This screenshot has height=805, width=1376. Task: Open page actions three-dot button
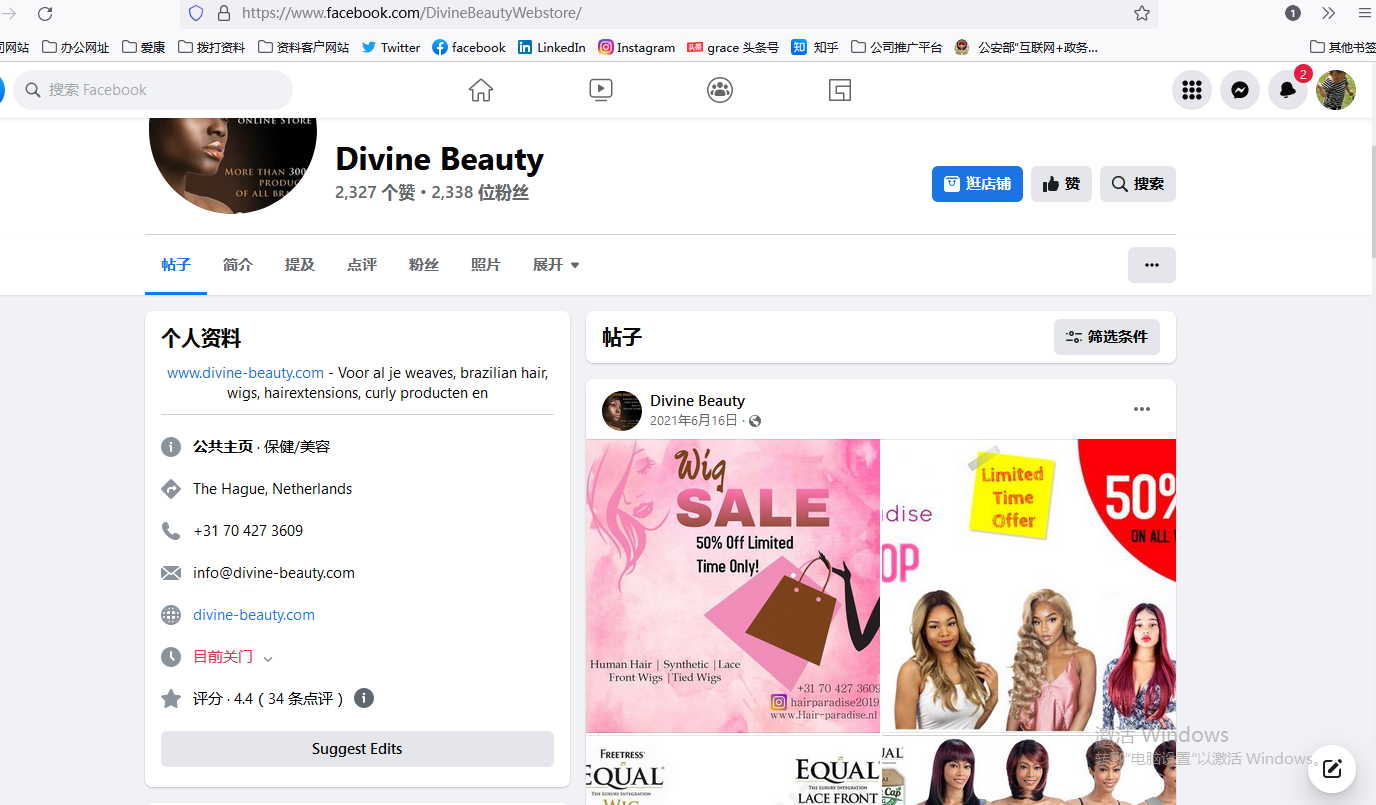tap(1152, 265)
